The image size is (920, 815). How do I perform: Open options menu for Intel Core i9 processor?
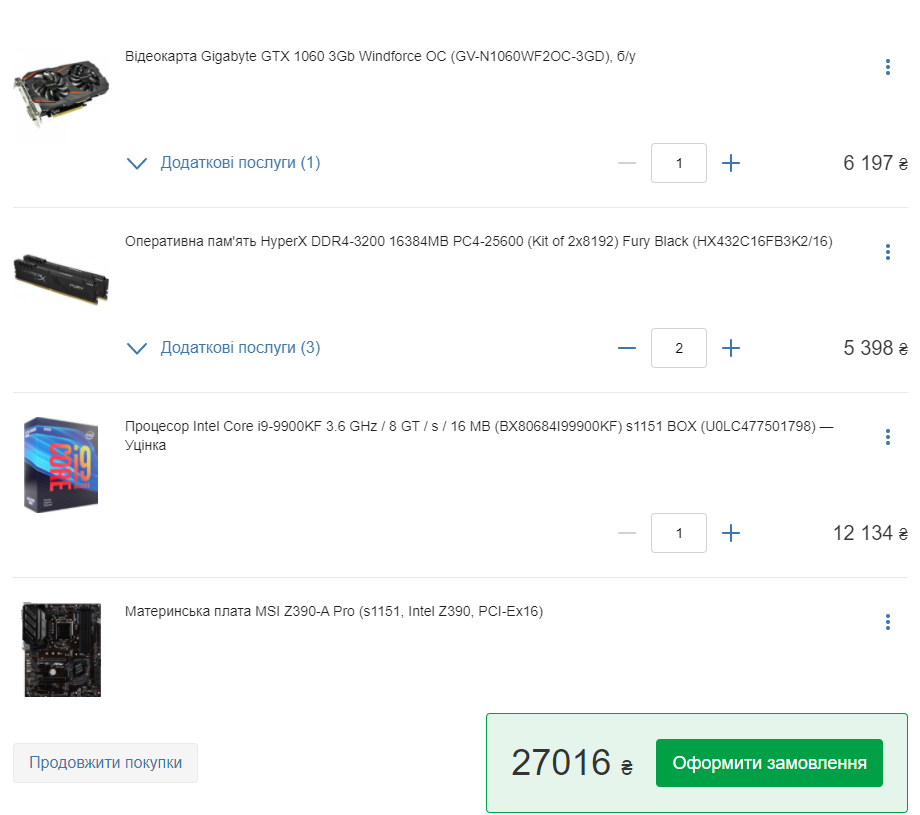tap(888, 437)
